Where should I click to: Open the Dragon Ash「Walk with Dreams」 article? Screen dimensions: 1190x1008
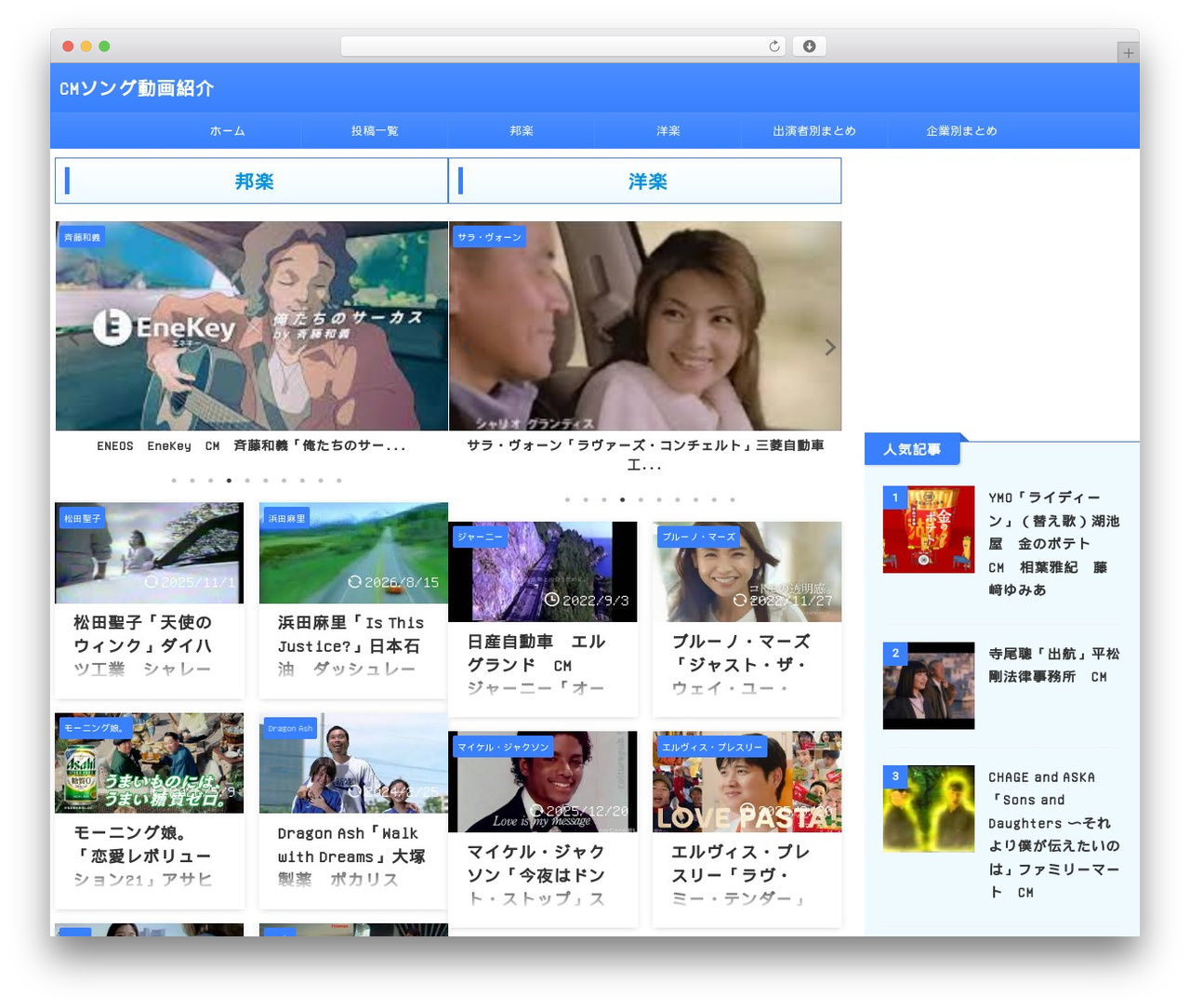pyautogui.click(x=350, y=855)
